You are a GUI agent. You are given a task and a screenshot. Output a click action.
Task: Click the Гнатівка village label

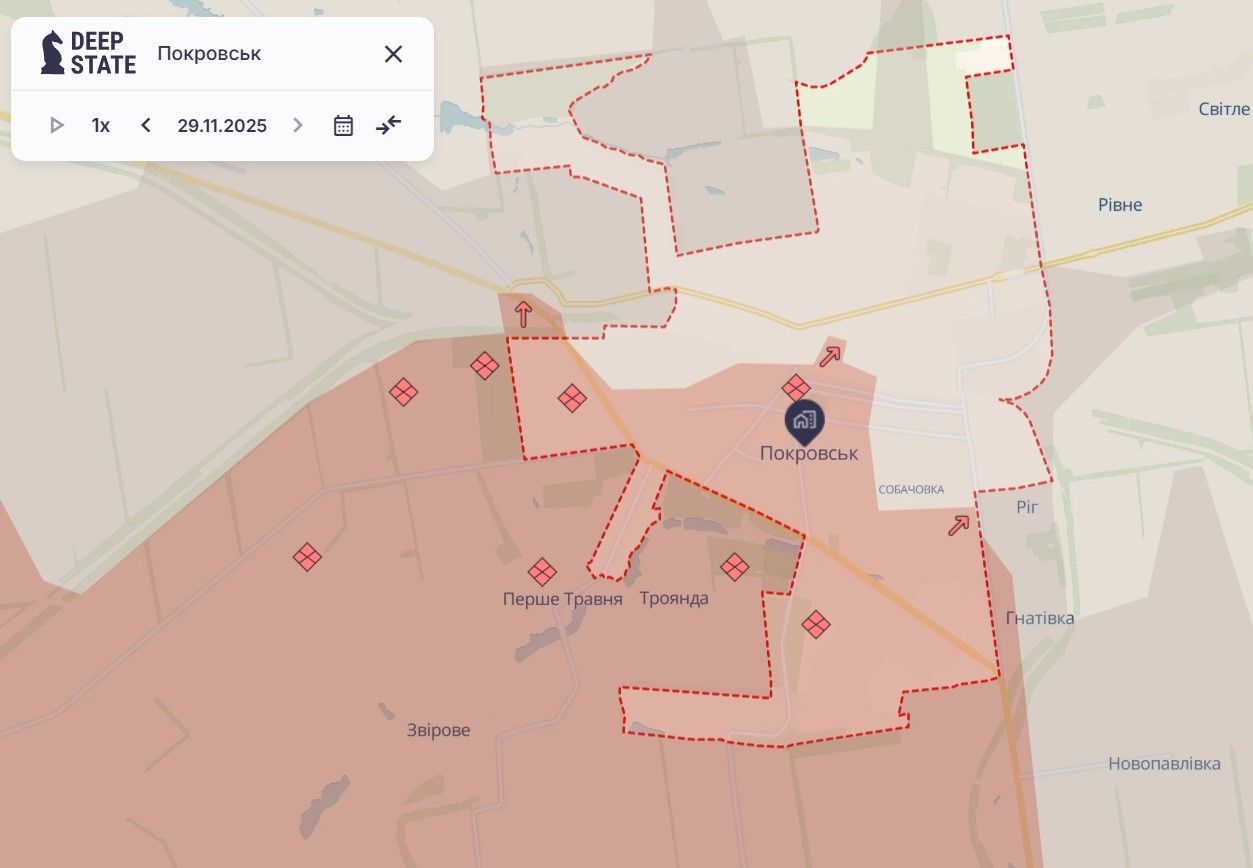[1040, 618]
